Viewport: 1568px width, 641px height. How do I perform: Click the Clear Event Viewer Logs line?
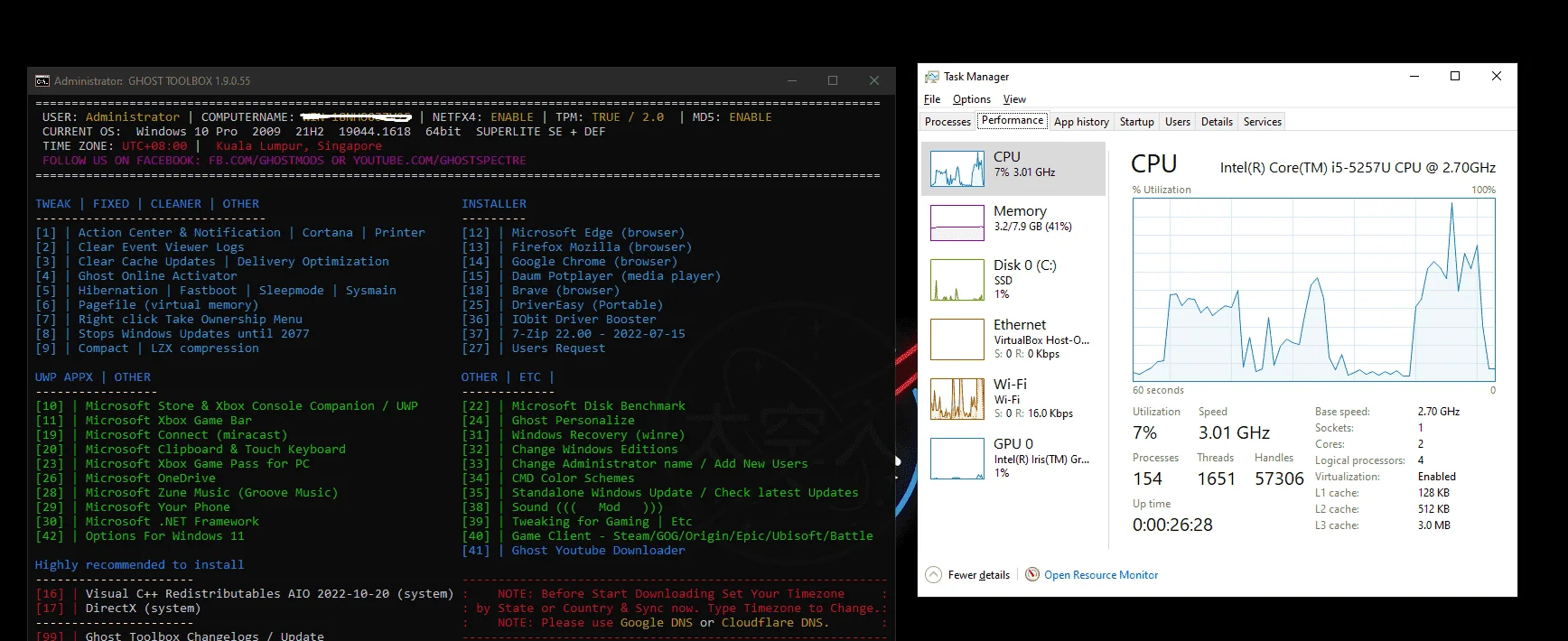point(140,246)
